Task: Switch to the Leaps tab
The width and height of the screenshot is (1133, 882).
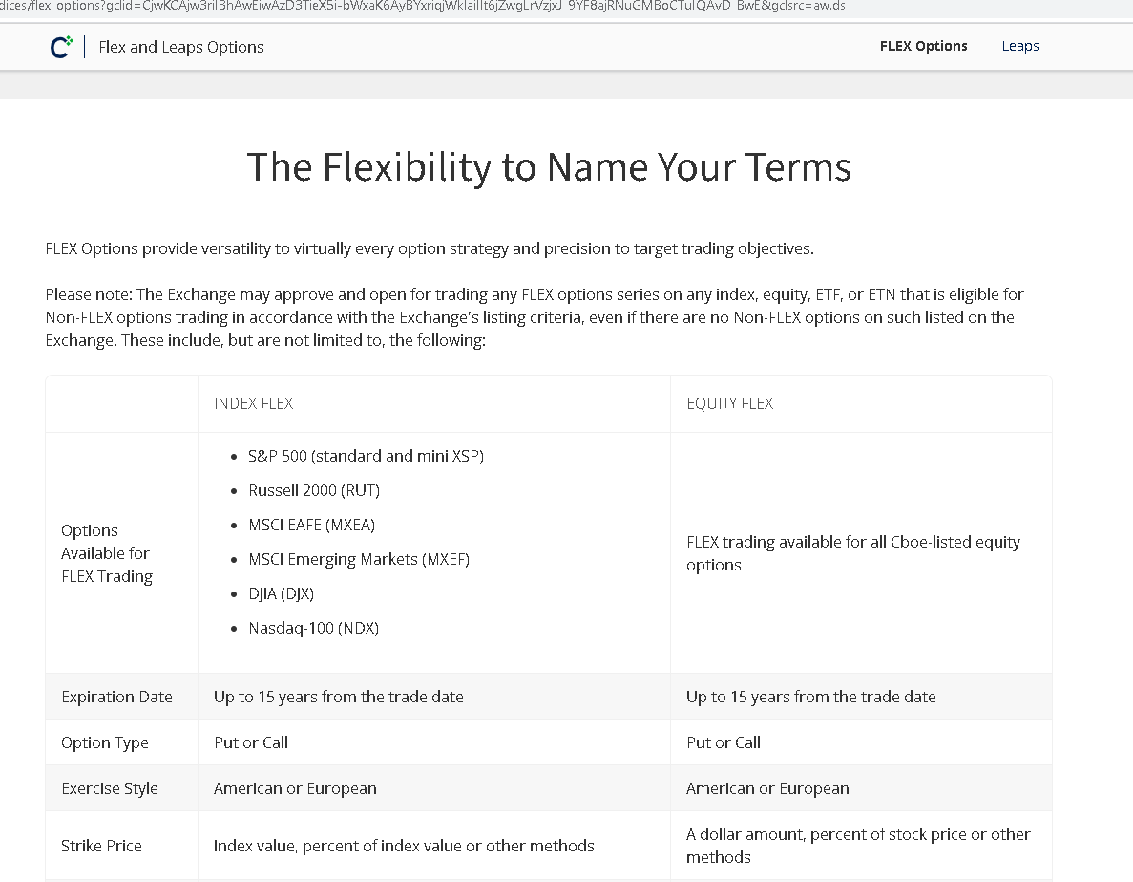Action: pos(1020,46)
